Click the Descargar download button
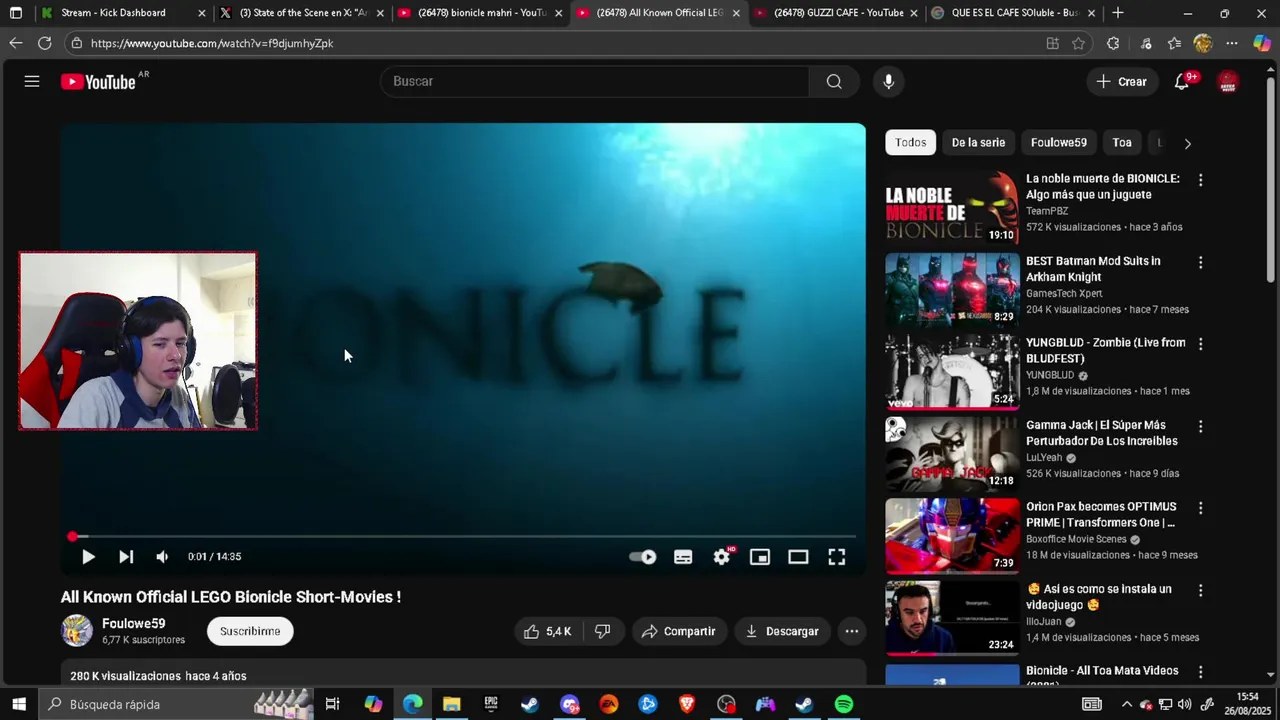Screen dimensions: 1280x720 tap(782, 631)
